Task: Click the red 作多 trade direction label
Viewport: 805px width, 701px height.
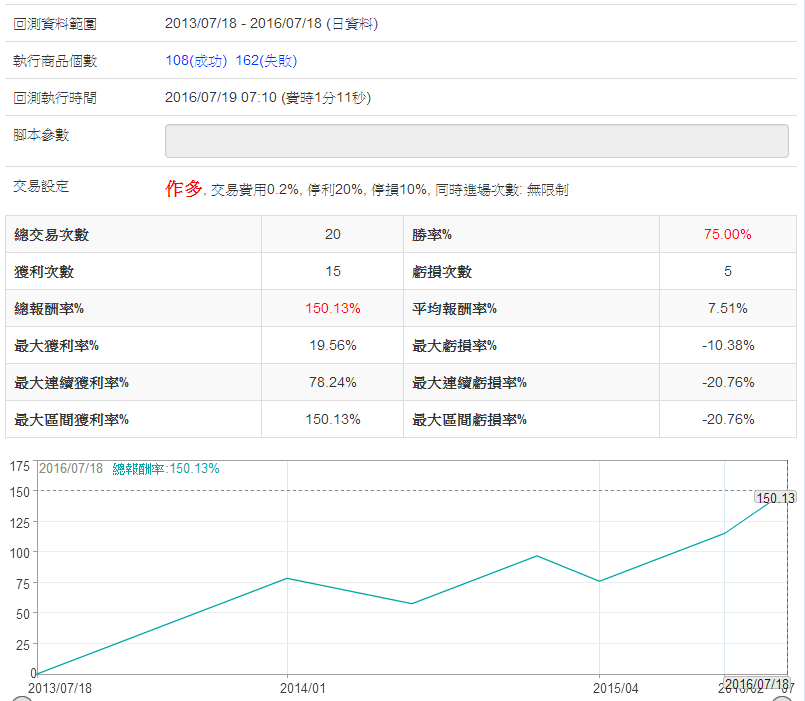Action: (183, 189)
